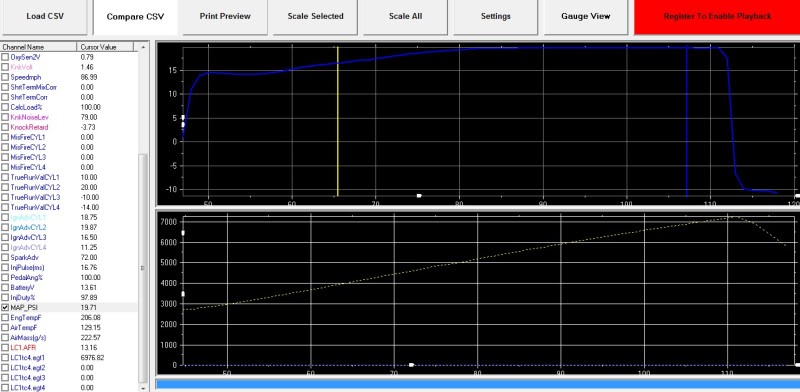Select the AirMass value 222.57
Screen dimensions: 800x392
pyautogui.click(x=90, y=337)
